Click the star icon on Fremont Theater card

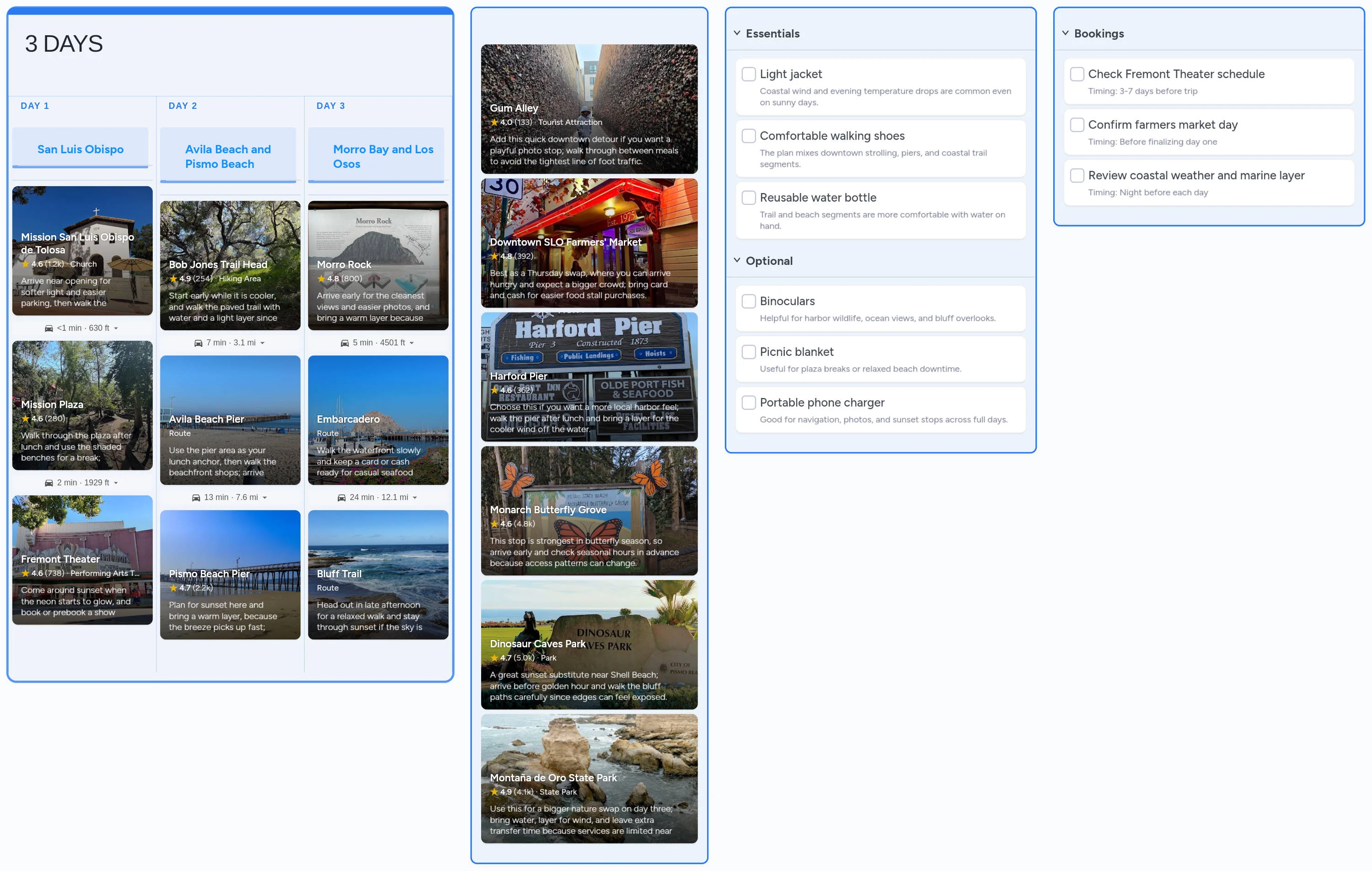pyautogui.click(x=25, y=574)
